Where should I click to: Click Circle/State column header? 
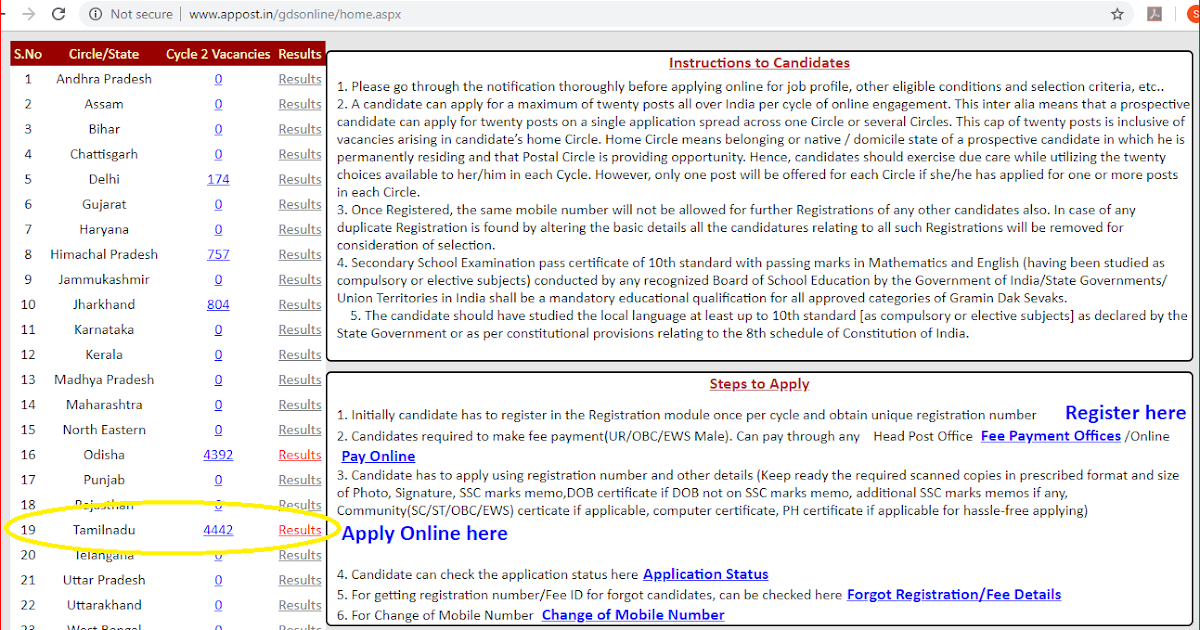[104, 54]
